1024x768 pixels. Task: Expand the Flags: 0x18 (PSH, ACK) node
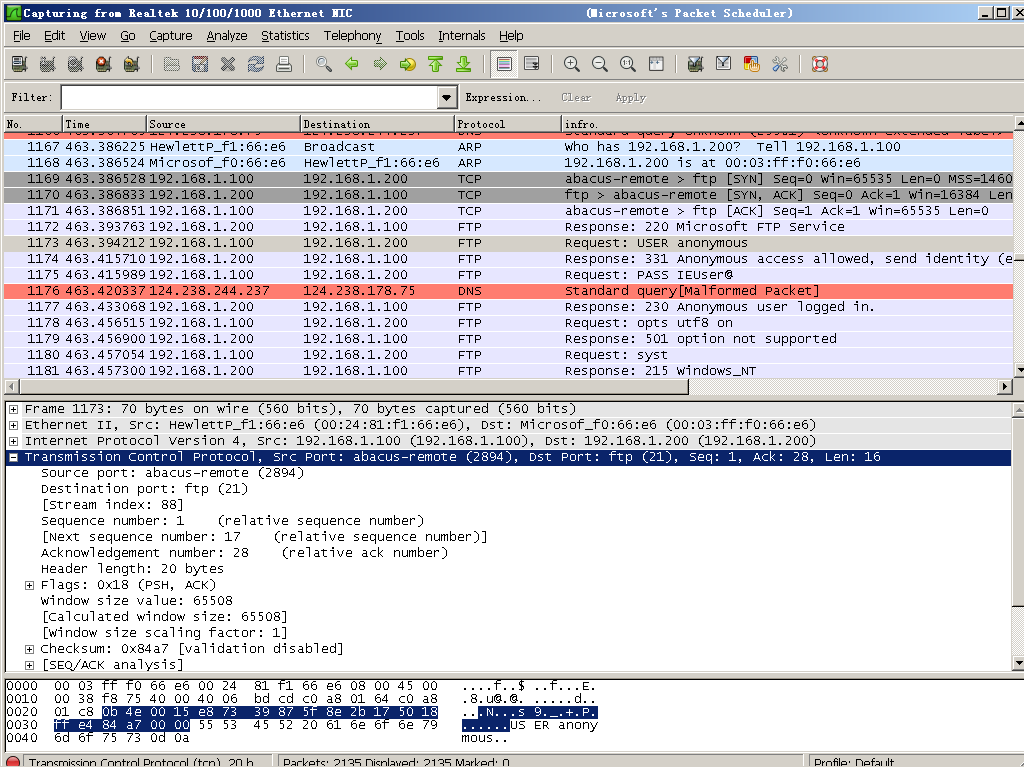[x=29, y=585]
